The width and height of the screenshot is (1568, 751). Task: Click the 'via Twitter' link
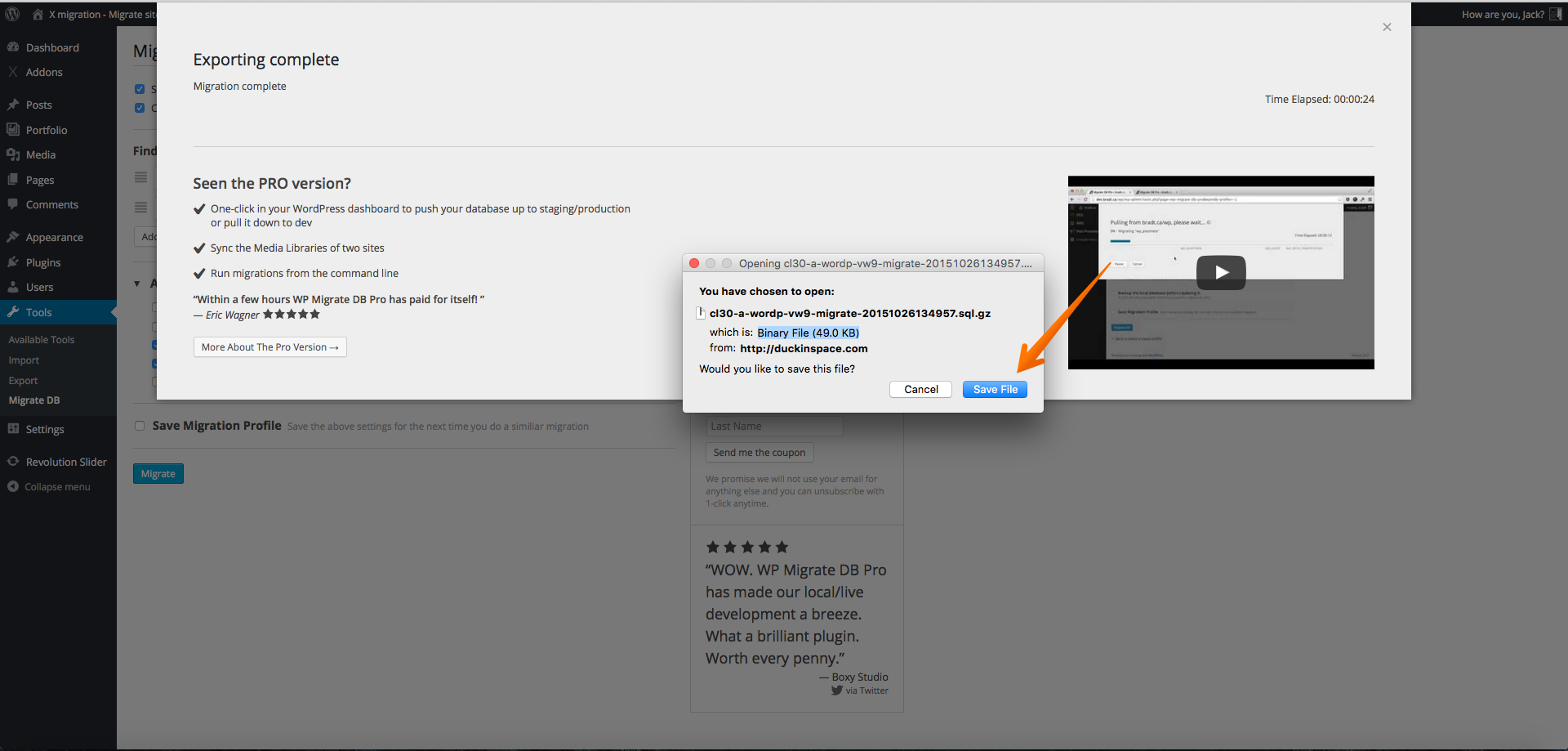point(866,691)
